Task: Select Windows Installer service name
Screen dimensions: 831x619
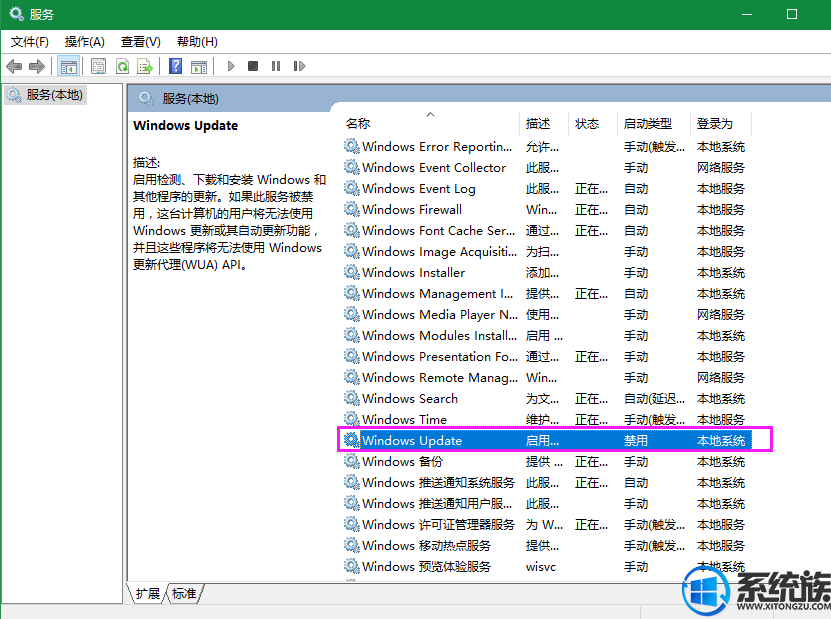Action: click(x=413, y=272)
